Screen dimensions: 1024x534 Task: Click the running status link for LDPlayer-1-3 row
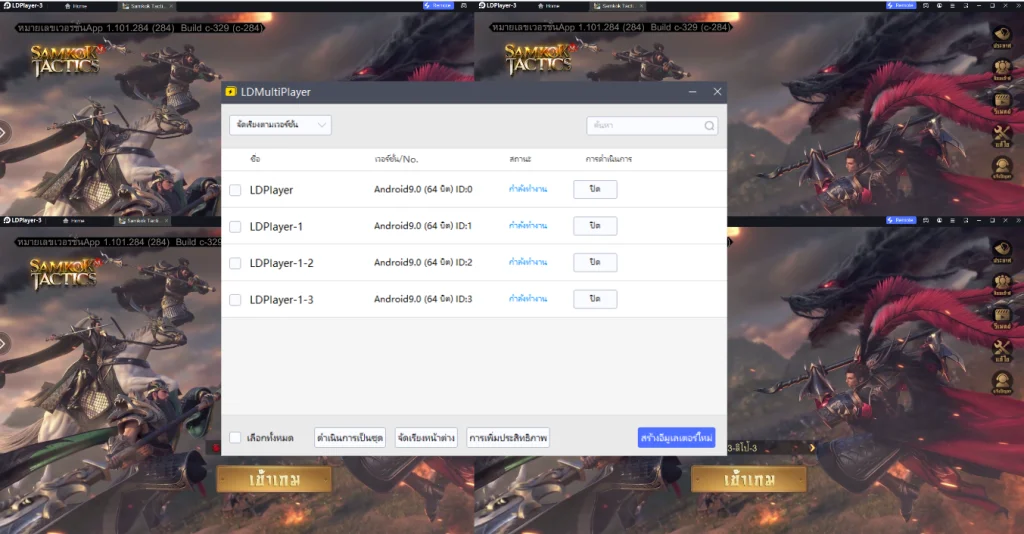click(x=528, y=299)
